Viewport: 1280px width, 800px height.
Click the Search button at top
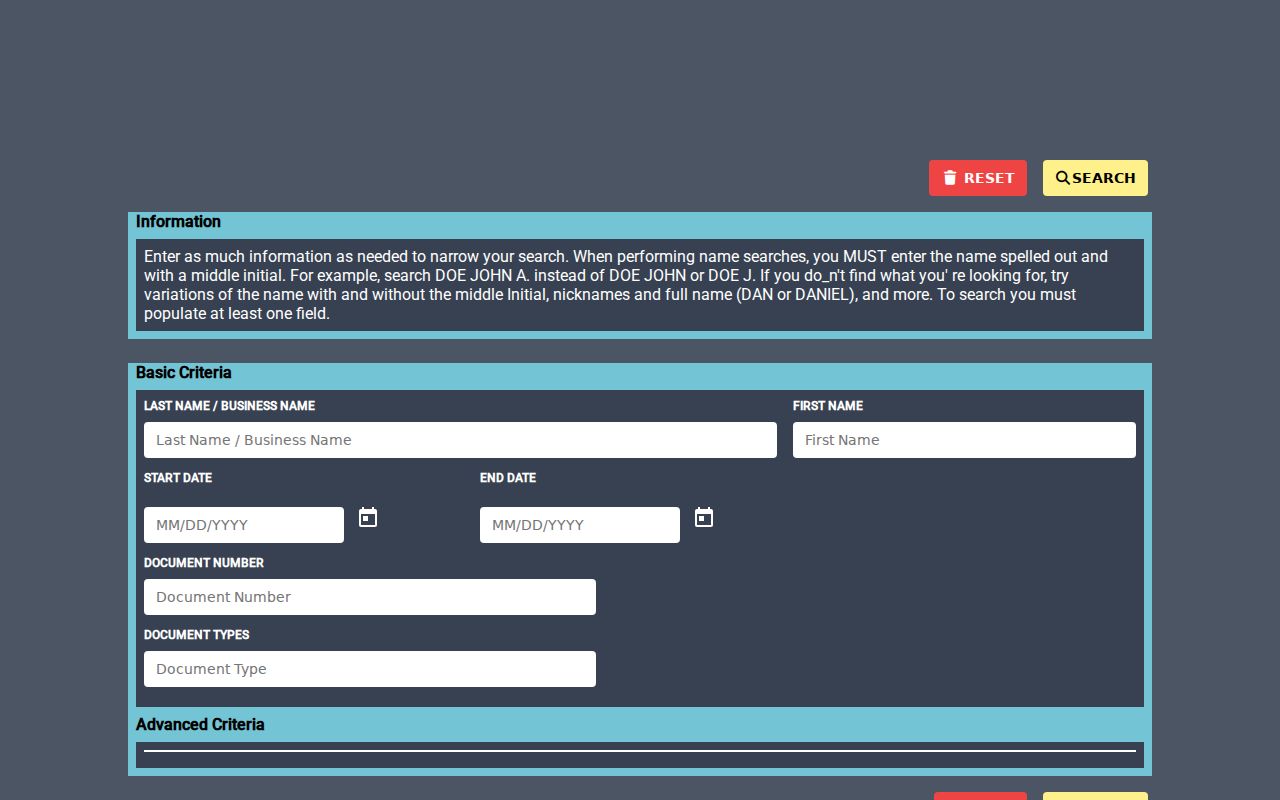[x=1095, y=178]
